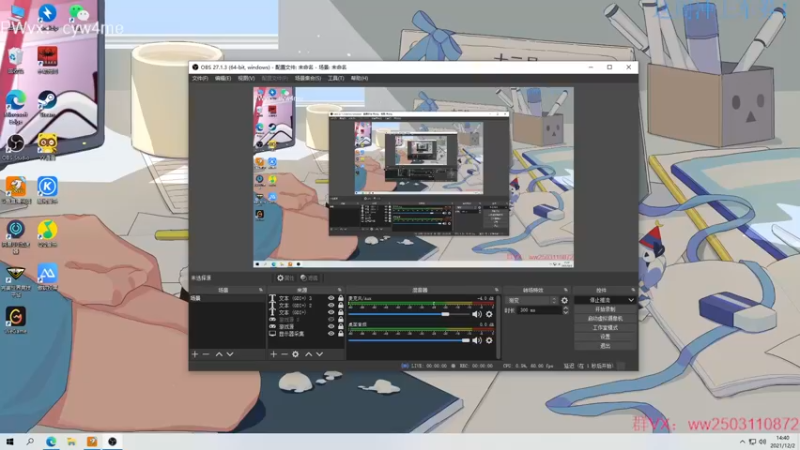Open 桌面音频 audio settings gear
Viewport: 800px width, 450px height.
tap(489, 340)
